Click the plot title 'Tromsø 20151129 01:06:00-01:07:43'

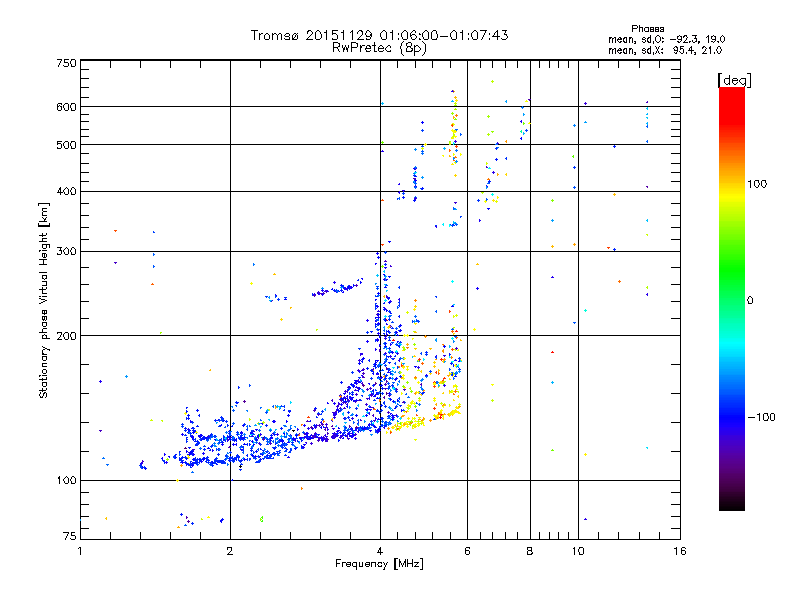[379, 35]
